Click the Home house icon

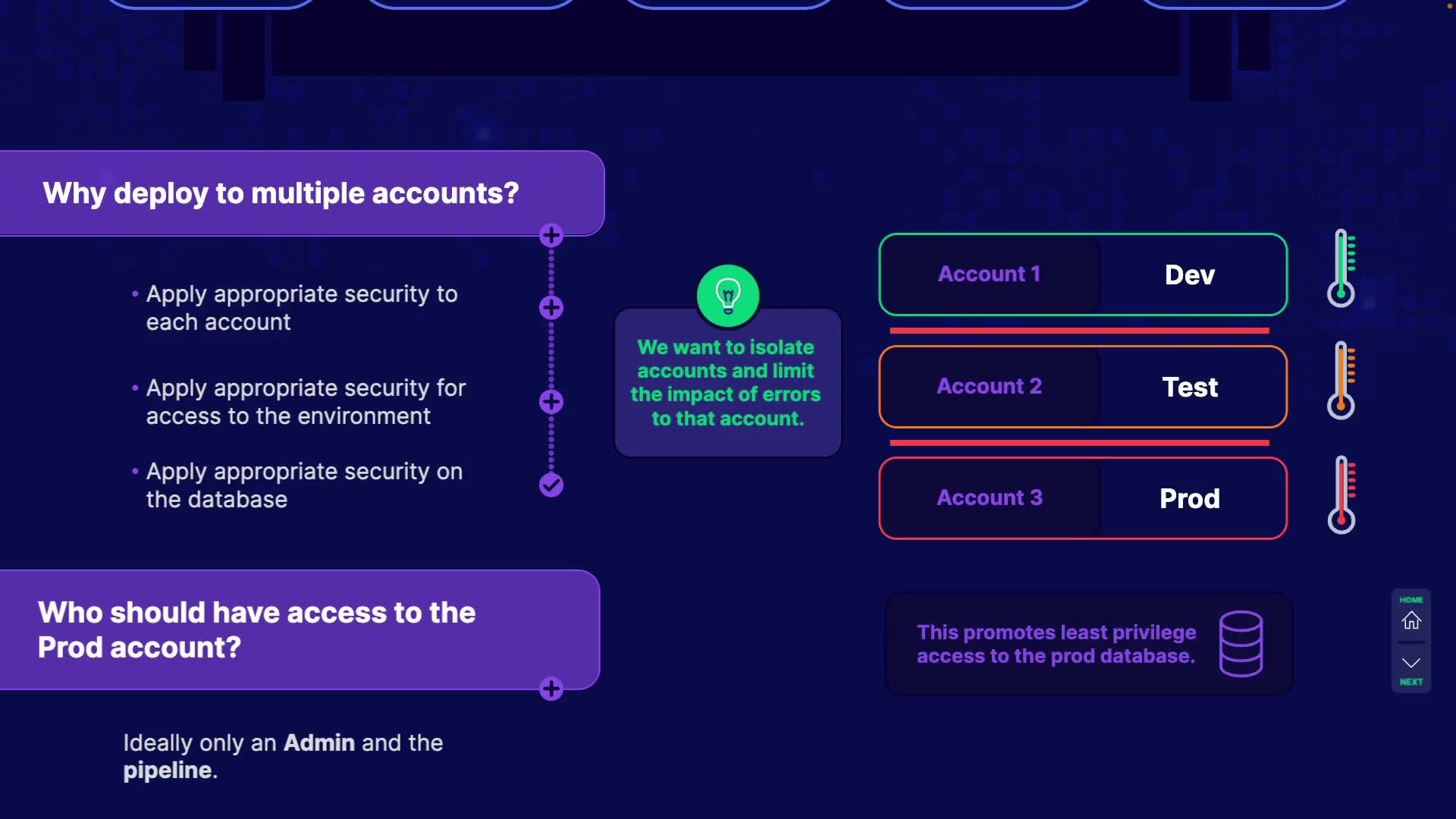coord(1410,620)
